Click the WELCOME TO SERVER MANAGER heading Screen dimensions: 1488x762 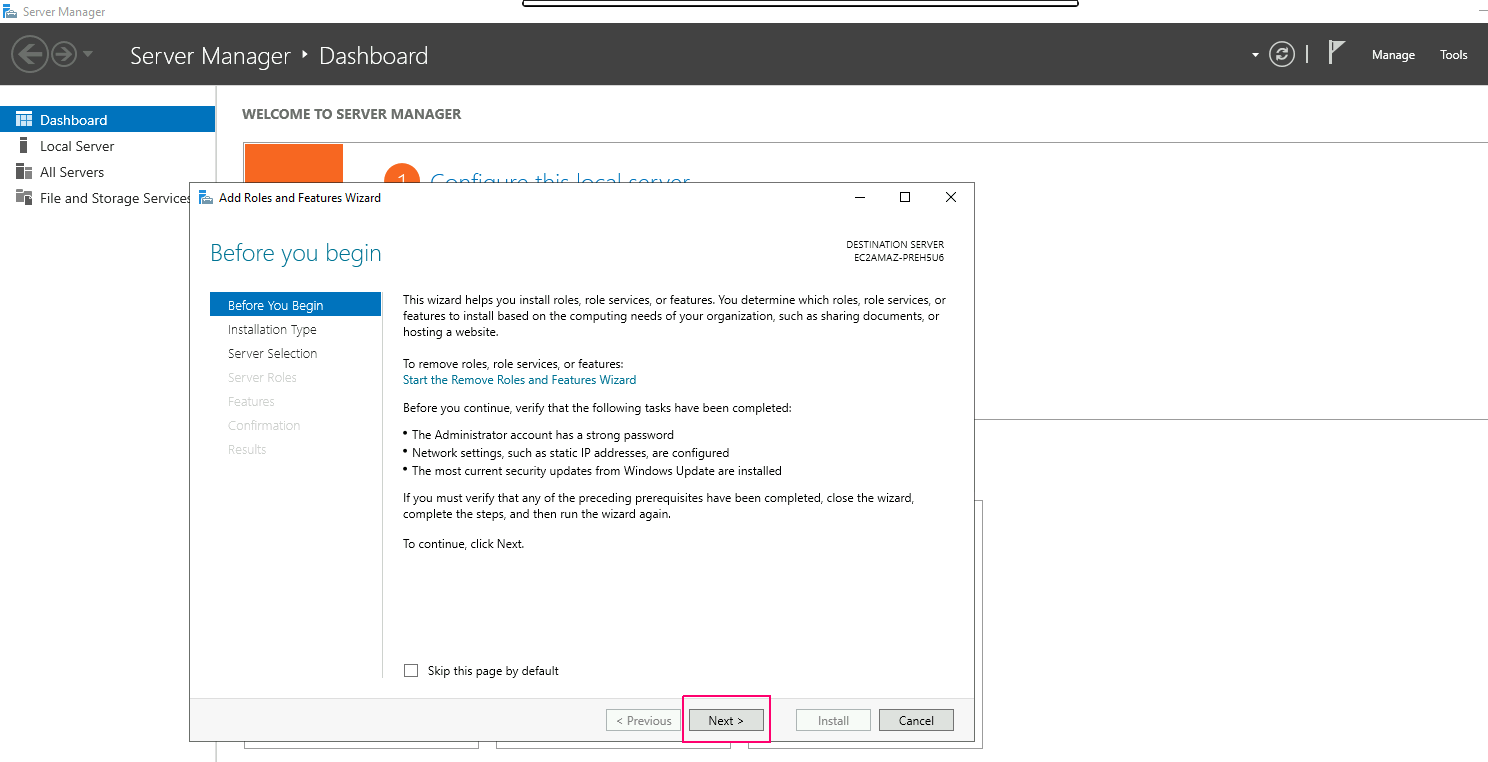pos(352,114)
